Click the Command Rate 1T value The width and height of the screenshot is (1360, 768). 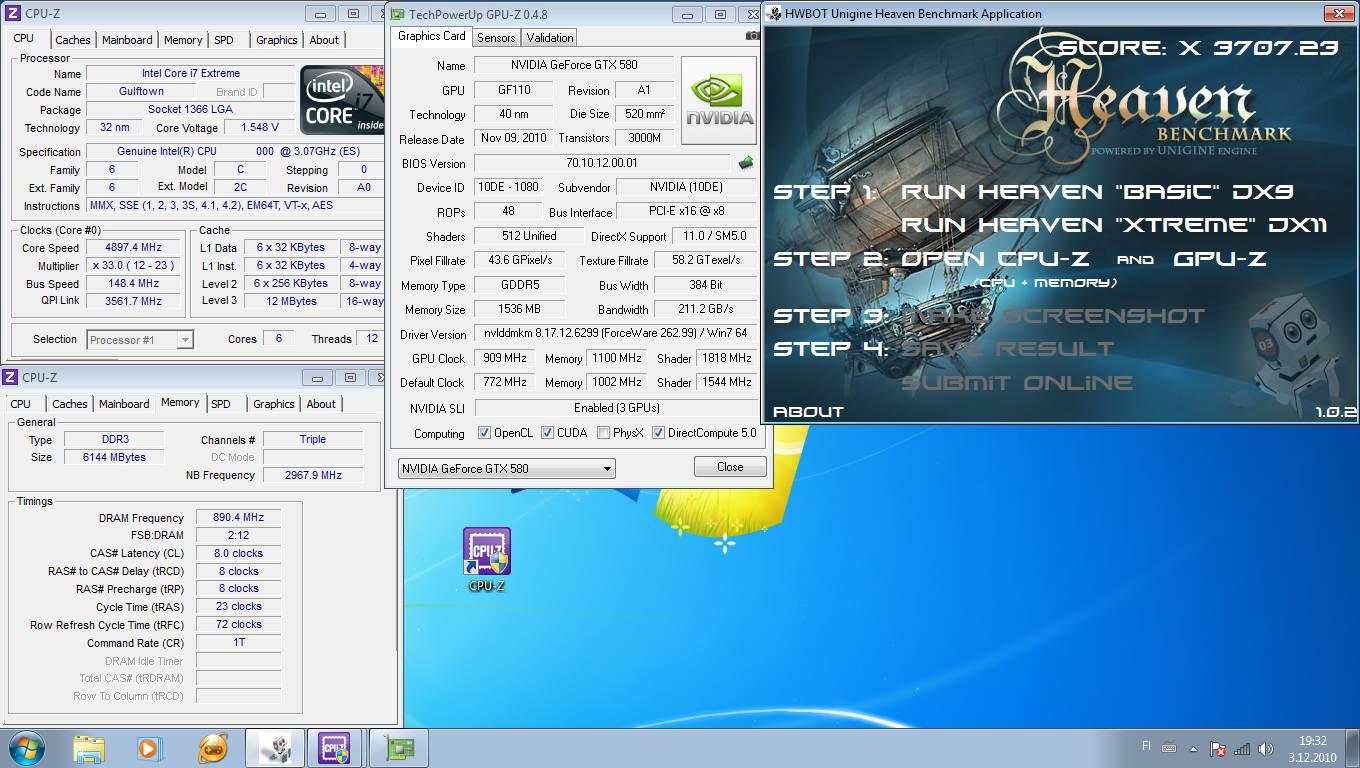point(238,642)
